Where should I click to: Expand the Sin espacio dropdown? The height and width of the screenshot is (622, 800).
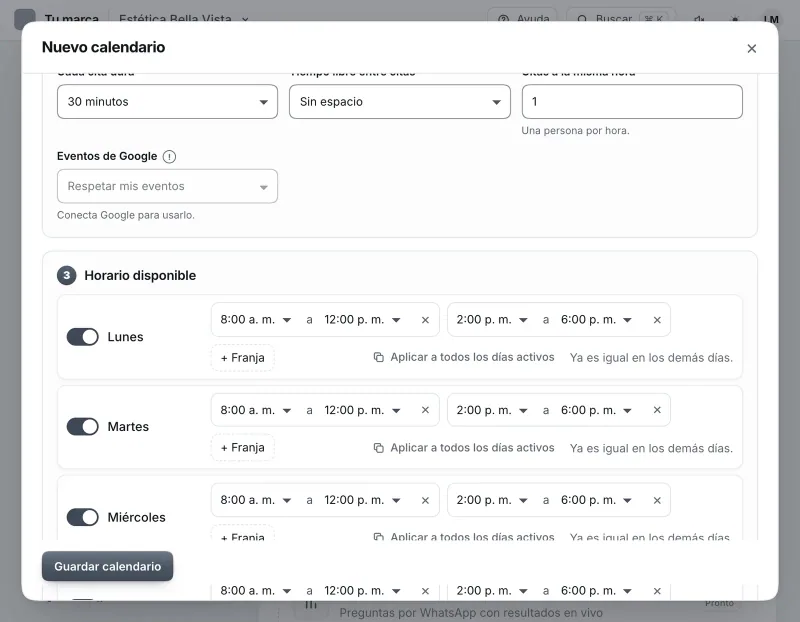(x=399, y=102)
